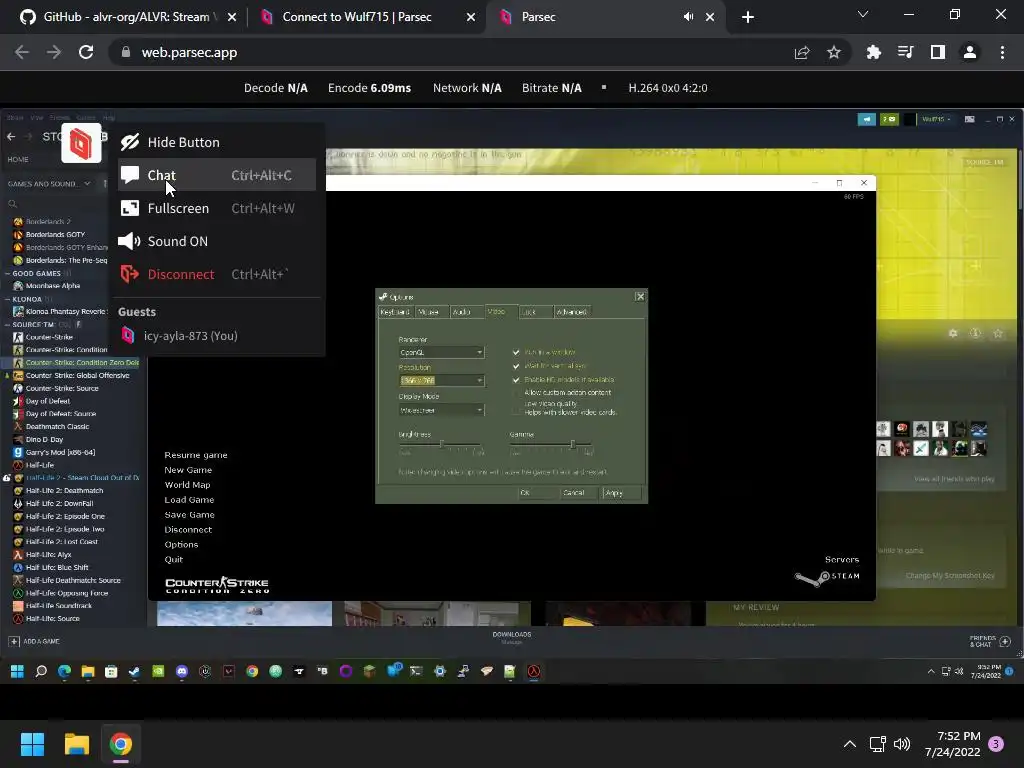Open Chat from the Parsec menu
This screenshot has width=1024, height=768.
217,175
